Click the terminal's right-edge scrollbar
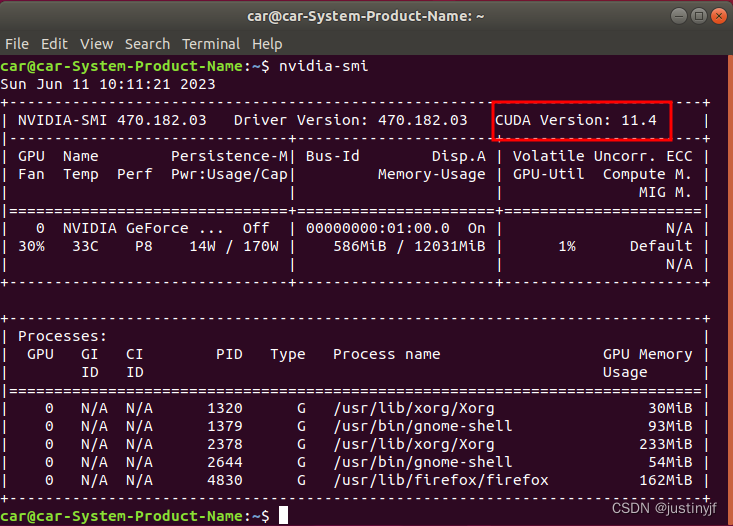The image size is (733, 526). click(x=730, y=290)
